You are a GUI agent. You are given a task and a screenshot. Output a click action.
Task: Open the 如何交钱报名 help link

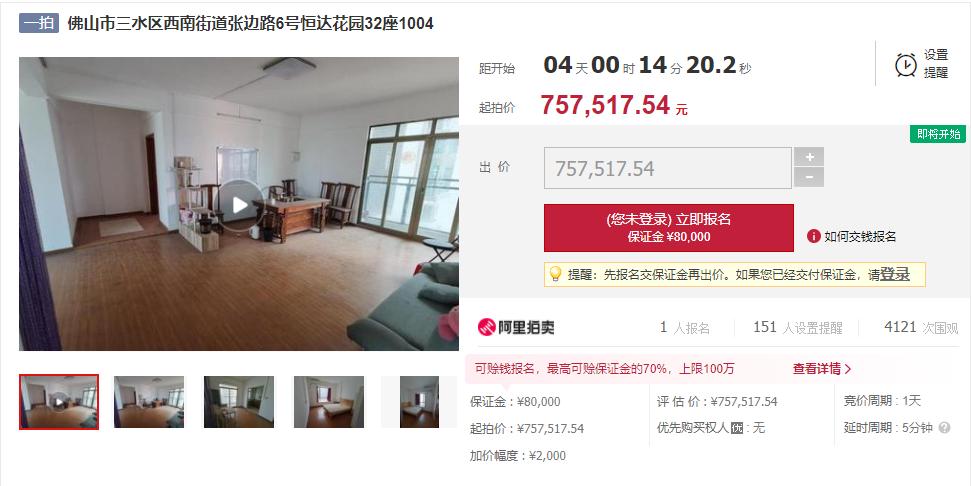tap(860, 236)
